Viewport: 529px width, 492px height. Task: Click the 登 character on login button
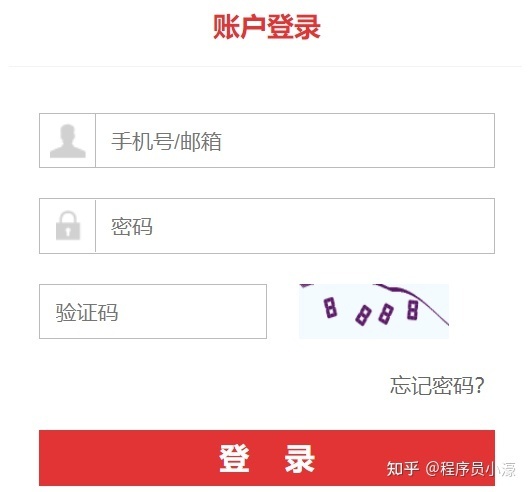pyautogui.click(x=234, y=458)
